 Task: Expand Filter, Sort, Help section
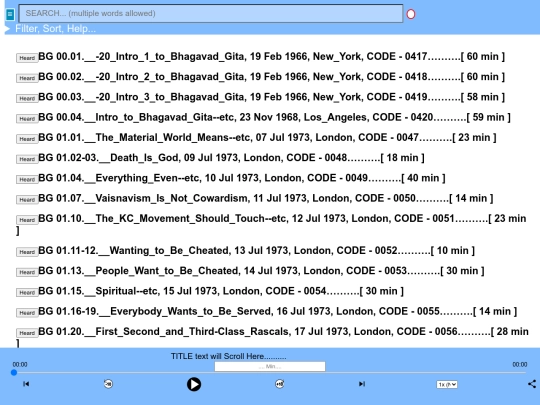tap(55, 29)
